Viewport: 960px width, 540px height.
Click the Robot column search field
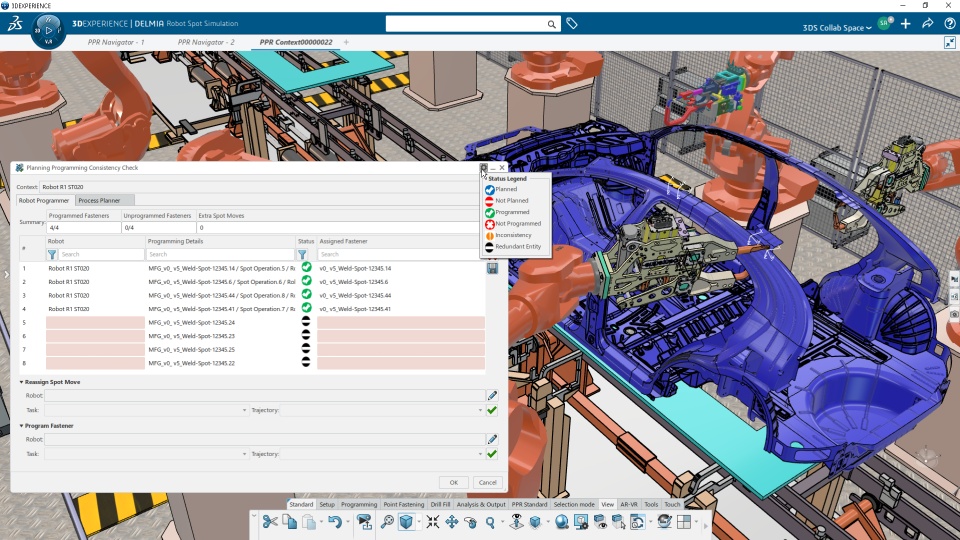(x=101, y=254)
